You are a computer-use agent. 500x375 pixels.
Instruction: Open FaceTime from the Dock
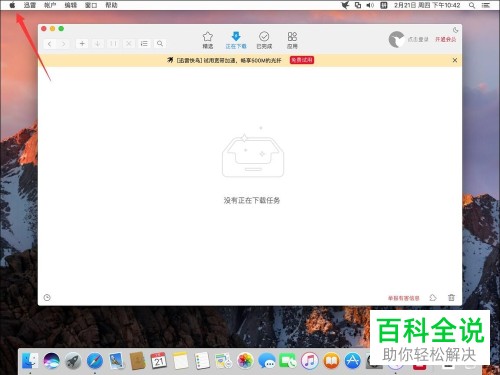288,360
